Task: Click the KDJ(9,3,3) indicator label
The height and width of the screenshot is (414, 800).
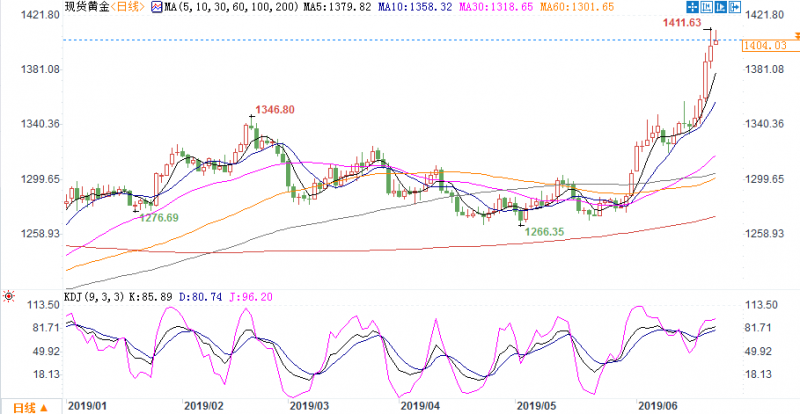Action: tap(93, 296)
